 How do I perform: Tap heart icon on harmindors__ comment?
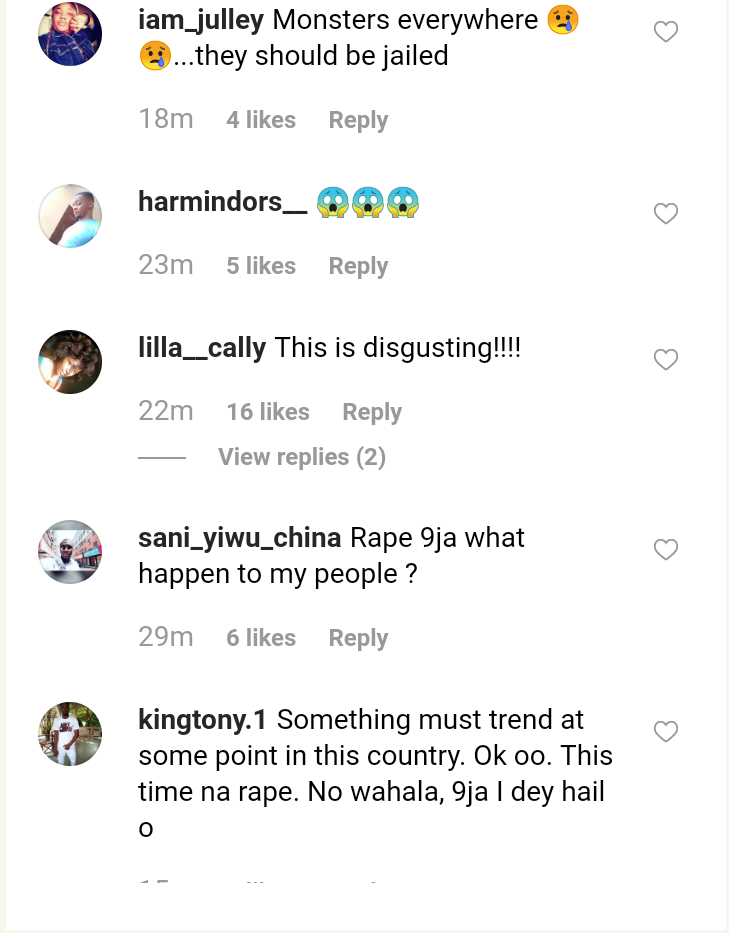(665, 213)
